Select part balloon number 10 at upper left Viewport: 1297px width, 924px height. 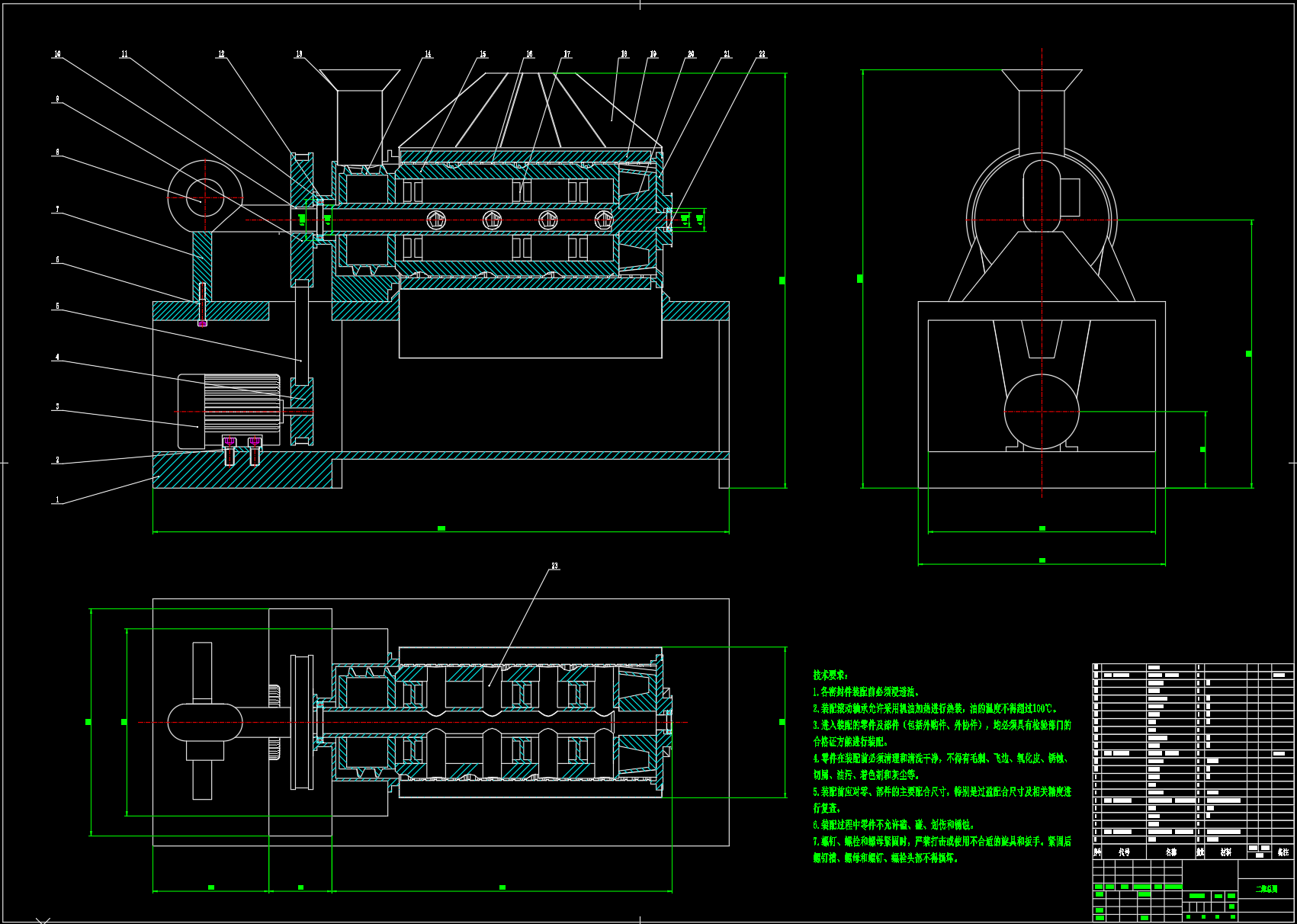click(x=57, y=53)
